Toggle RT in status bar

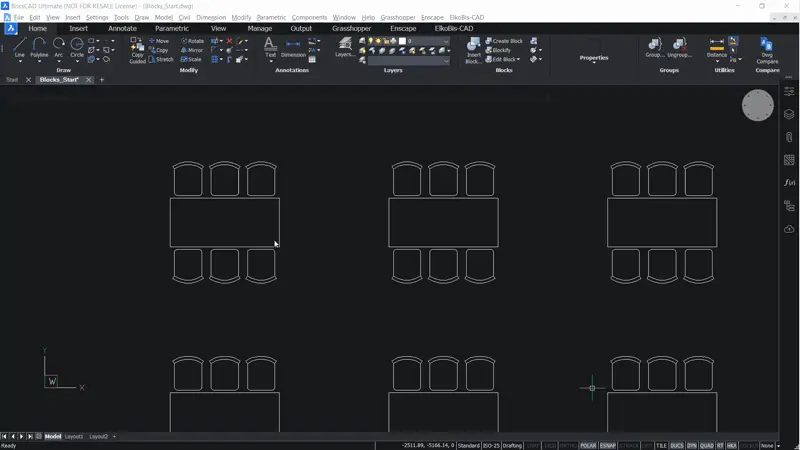point(720,445)
